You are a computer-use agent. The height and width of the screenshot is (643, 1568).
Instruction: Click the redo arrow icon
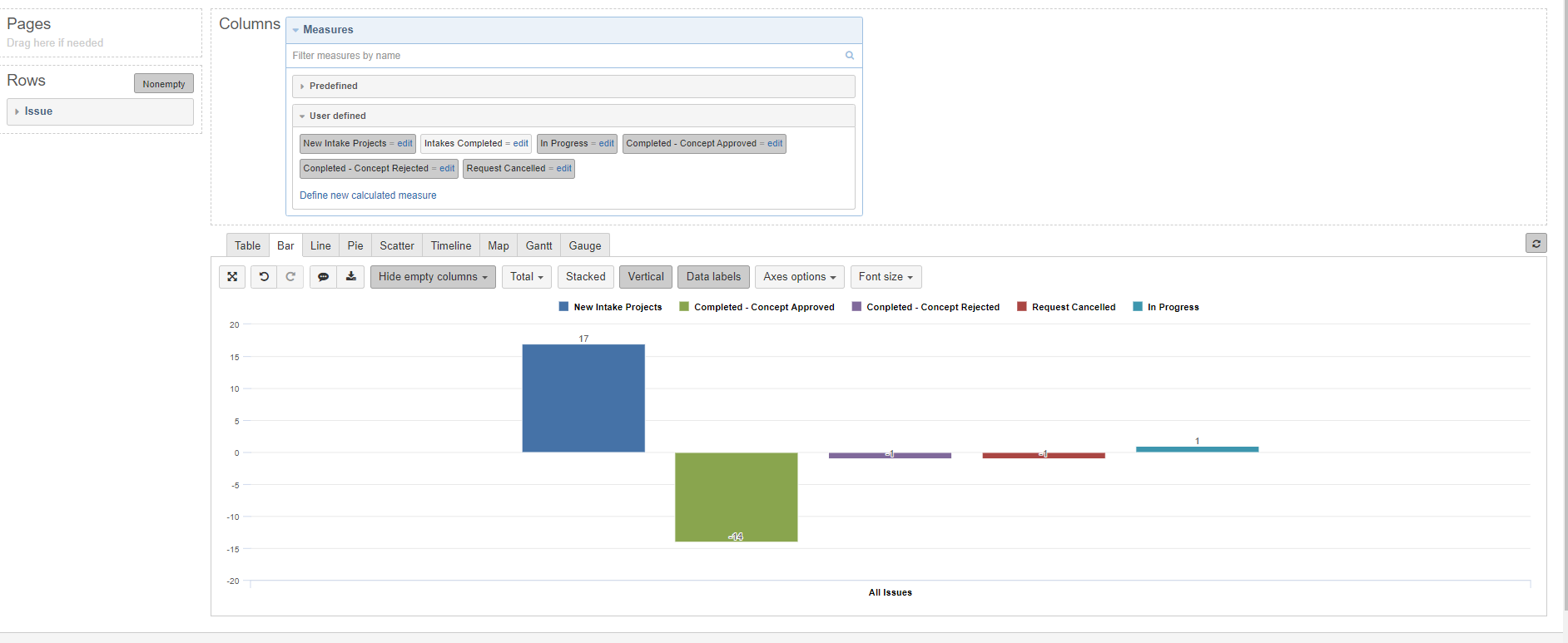click(290, 277)
